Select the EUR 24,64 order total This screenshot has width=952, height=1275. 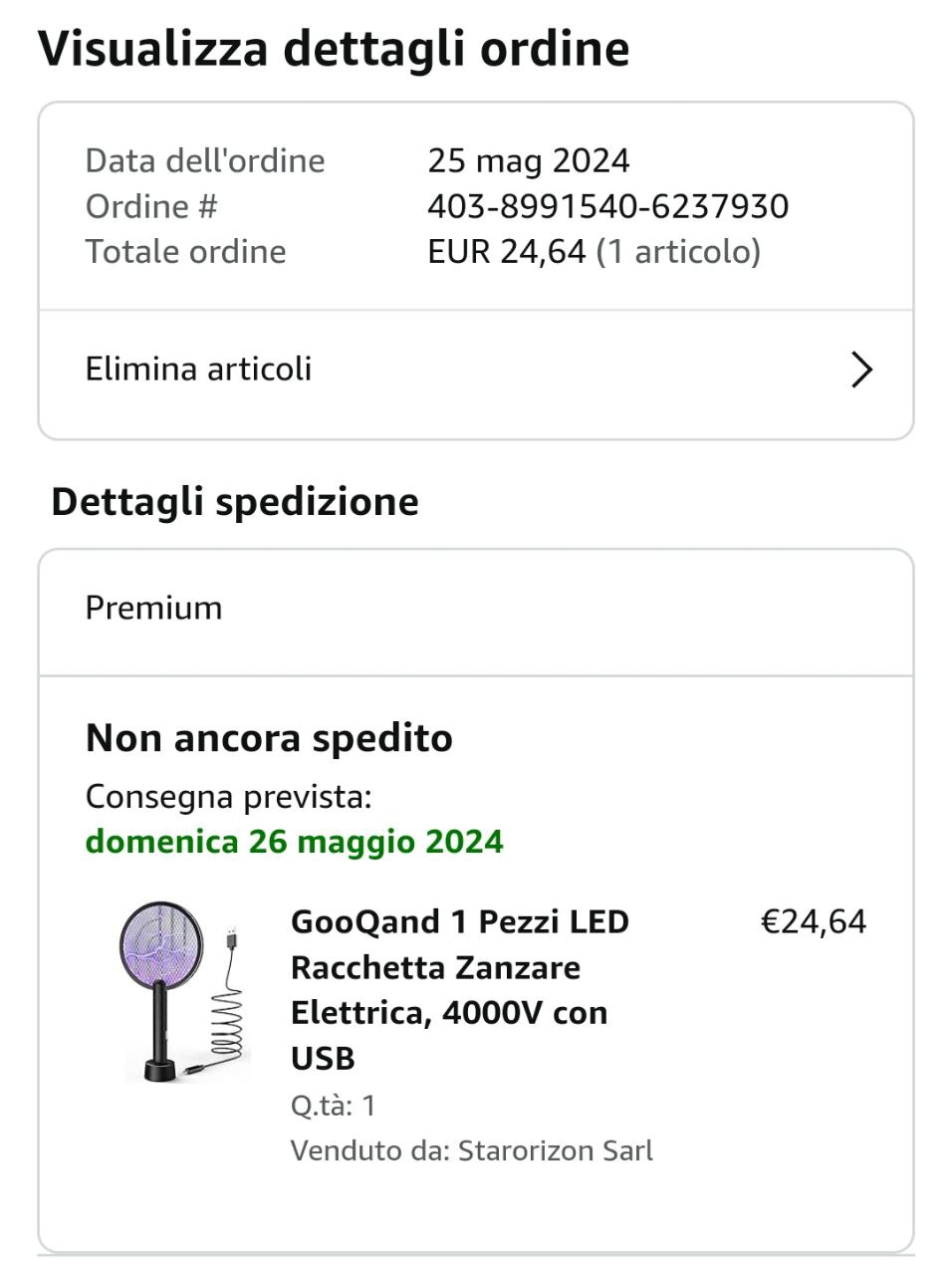pyautogui.click(x=506, y=252)
